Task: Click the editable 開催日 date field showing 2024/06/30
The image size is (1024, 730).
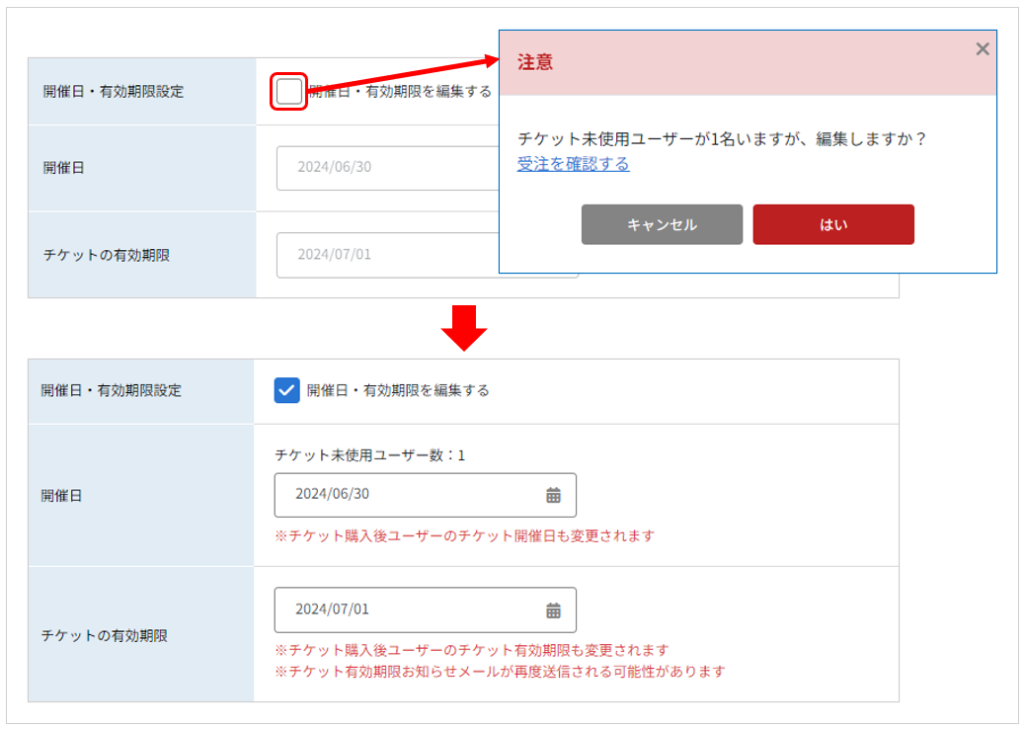Action: 425,496
